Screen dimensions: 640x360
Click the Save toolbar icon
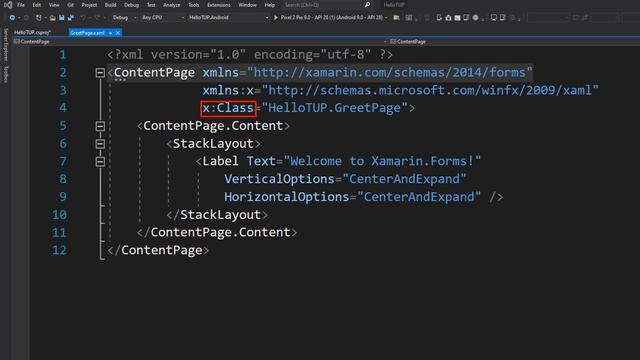[62, 18]
